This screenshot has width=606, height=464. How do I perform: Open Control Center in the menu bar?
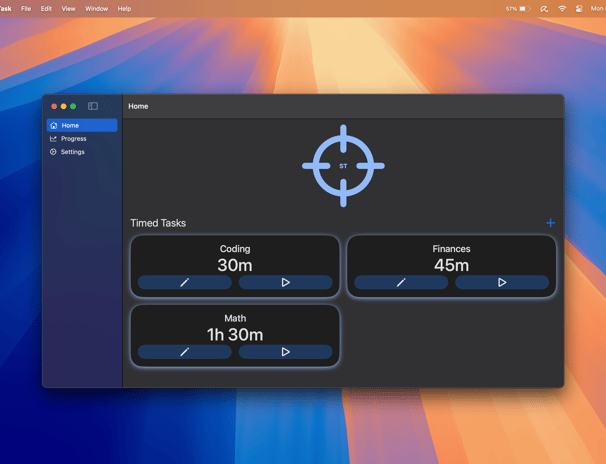pos(579,8)
